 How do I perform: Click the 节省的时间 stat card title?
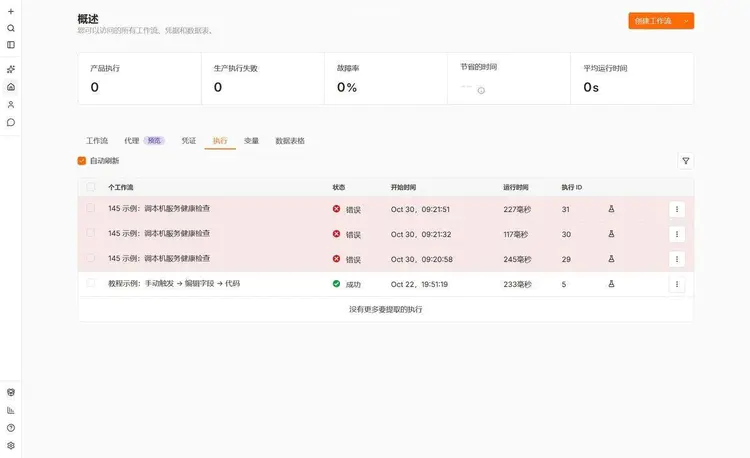(x=478, y=67)
